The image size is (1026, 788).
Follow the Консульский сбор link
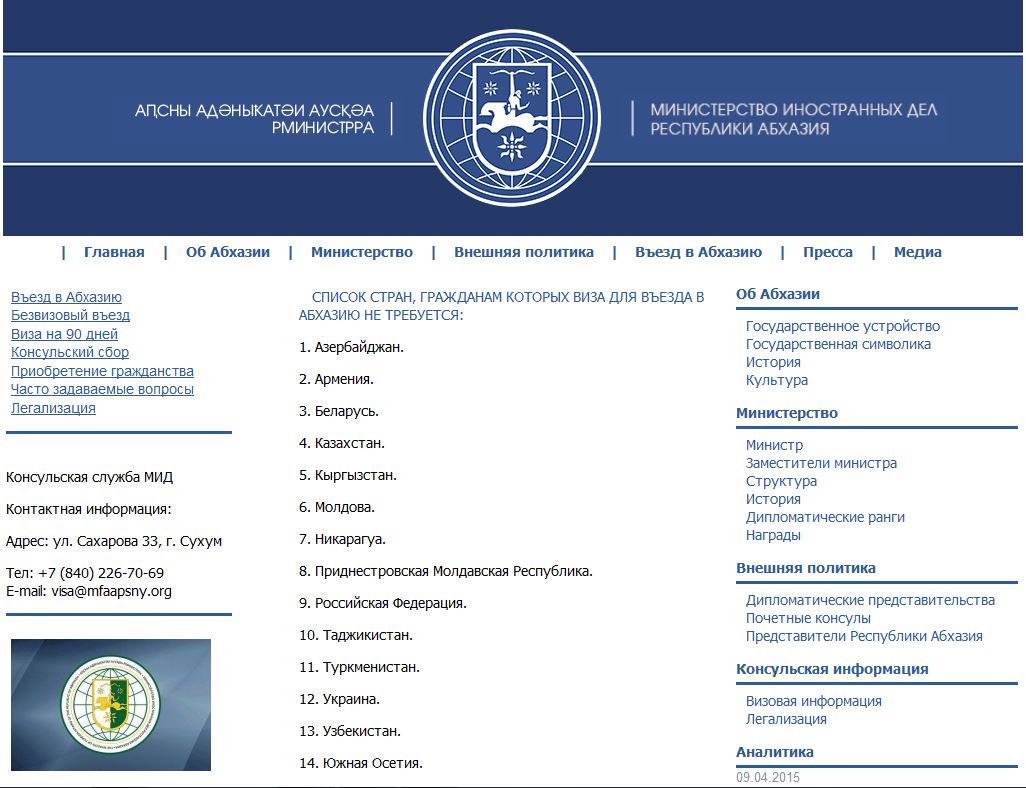(x=69, y=352)
